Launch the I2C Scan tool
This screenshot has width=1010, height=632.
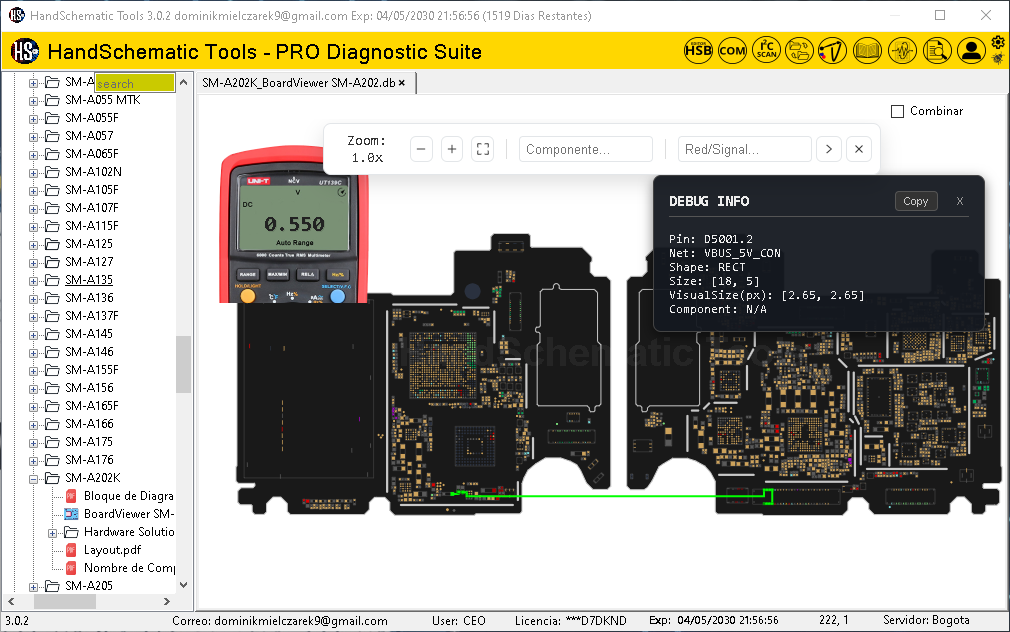point(767,50)
